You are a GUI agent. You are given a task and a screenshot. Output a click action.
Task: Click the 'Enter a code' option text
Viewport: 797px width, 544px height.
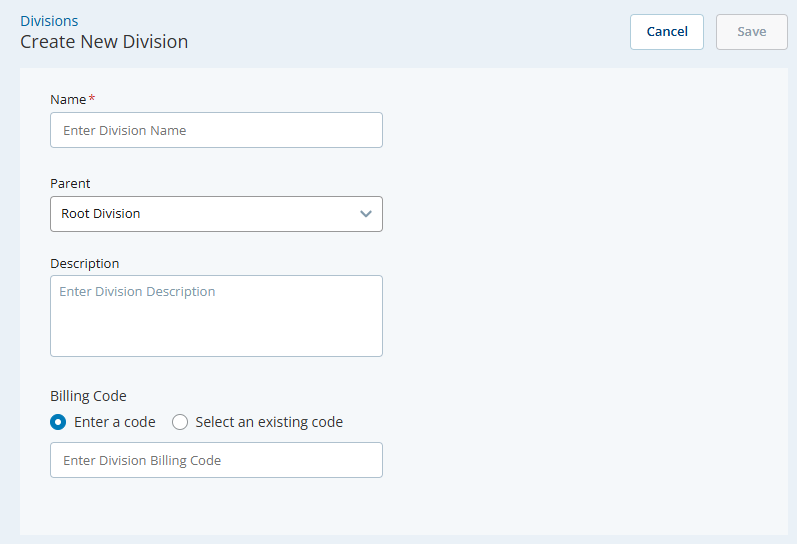pos(115,422)
